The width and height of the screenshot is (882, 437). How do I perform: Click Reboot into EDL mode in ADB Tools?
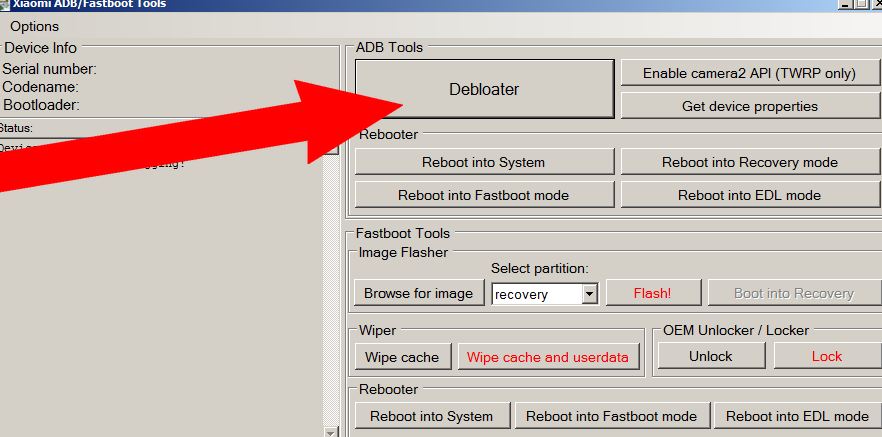[x=750, y=195]
